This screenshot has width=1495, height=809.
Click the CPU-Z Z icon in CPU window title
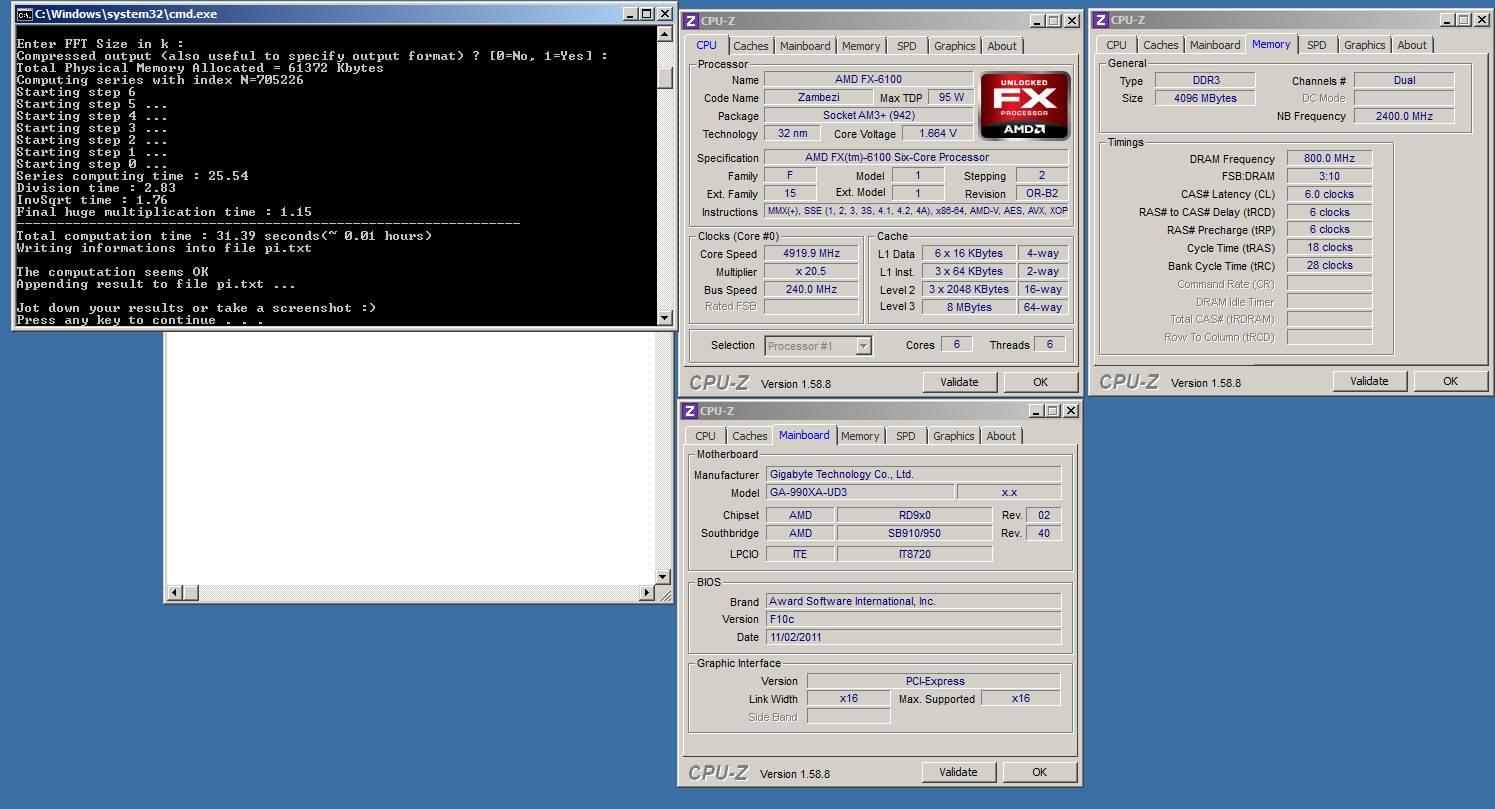click(x=691, y=21)
